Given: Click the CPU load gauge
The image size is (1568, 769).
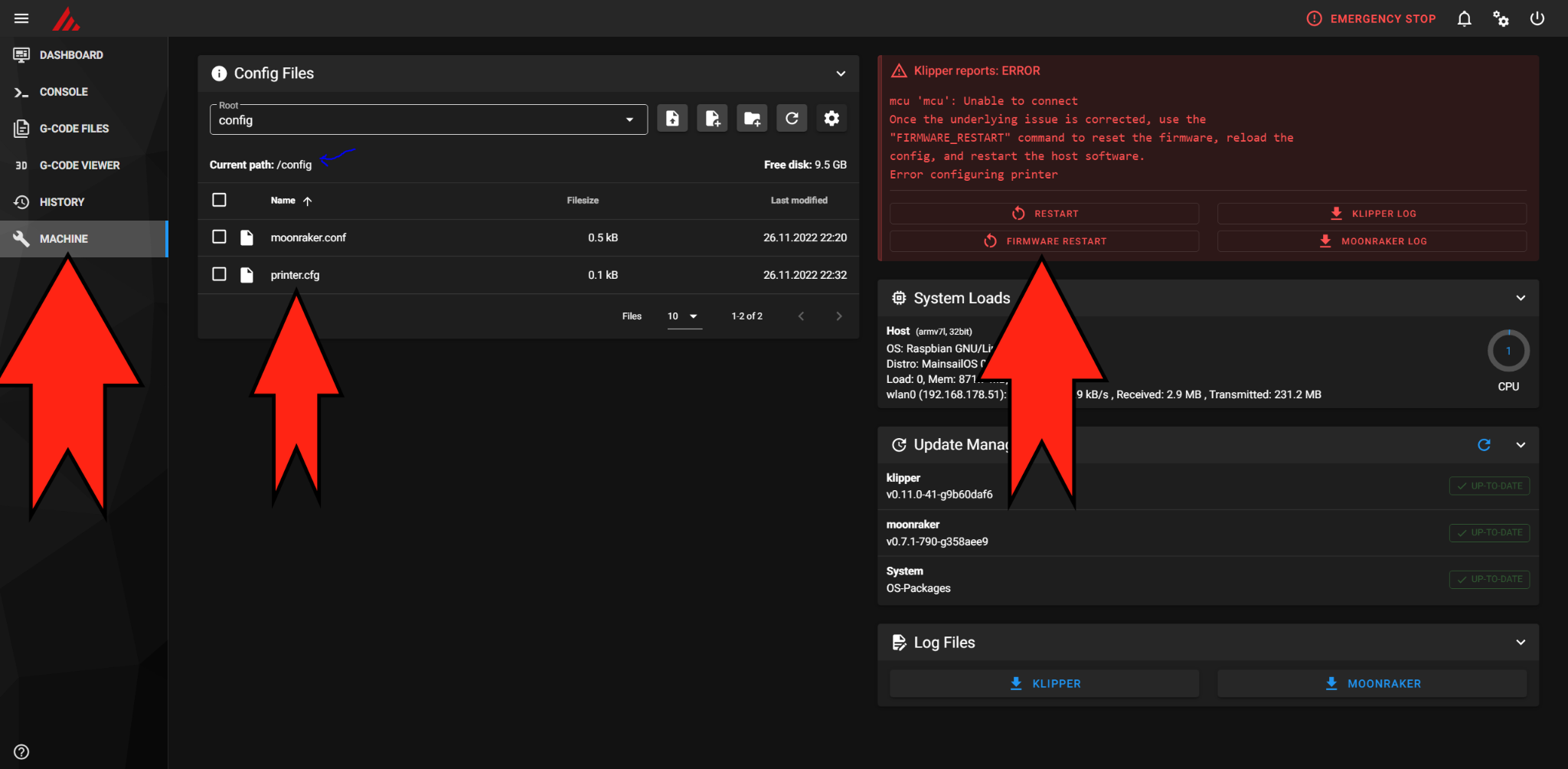Looking at the screenshot, I should tap(1508, 351).
